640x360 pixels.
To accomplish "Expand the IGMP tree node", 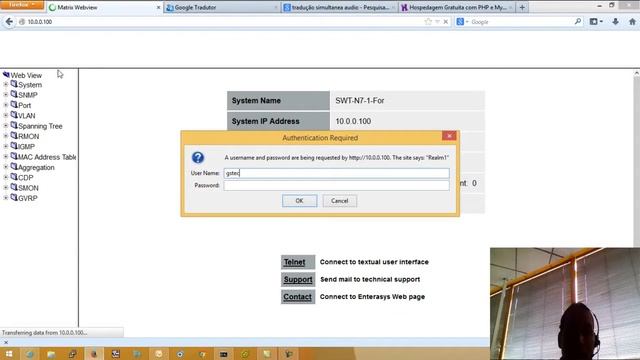I will [6, 146].
